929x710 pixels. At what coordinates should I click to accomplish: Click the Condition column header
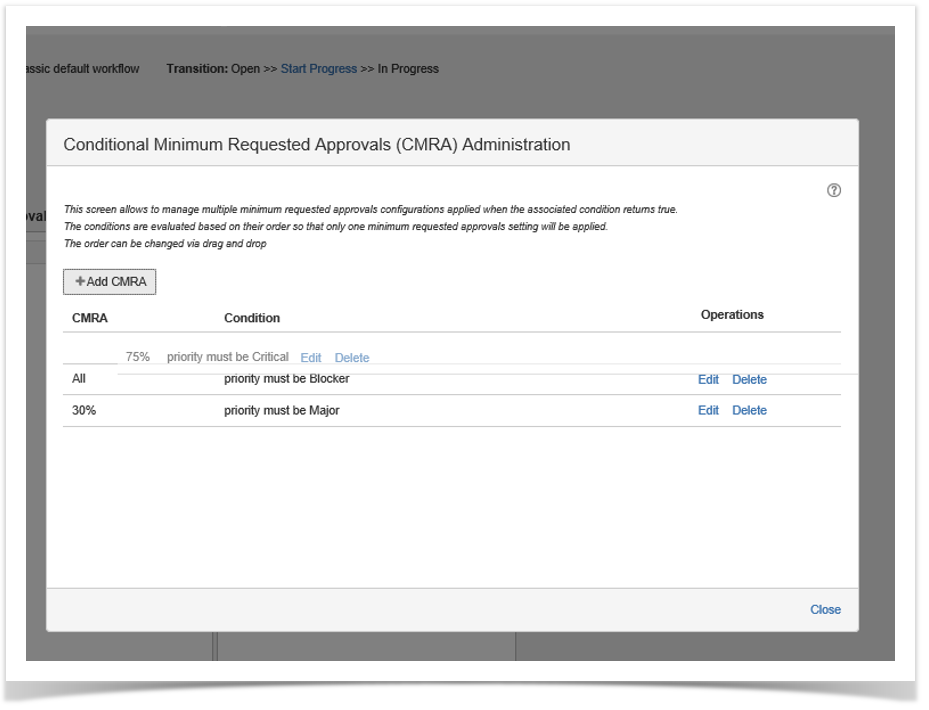point(251,318)
